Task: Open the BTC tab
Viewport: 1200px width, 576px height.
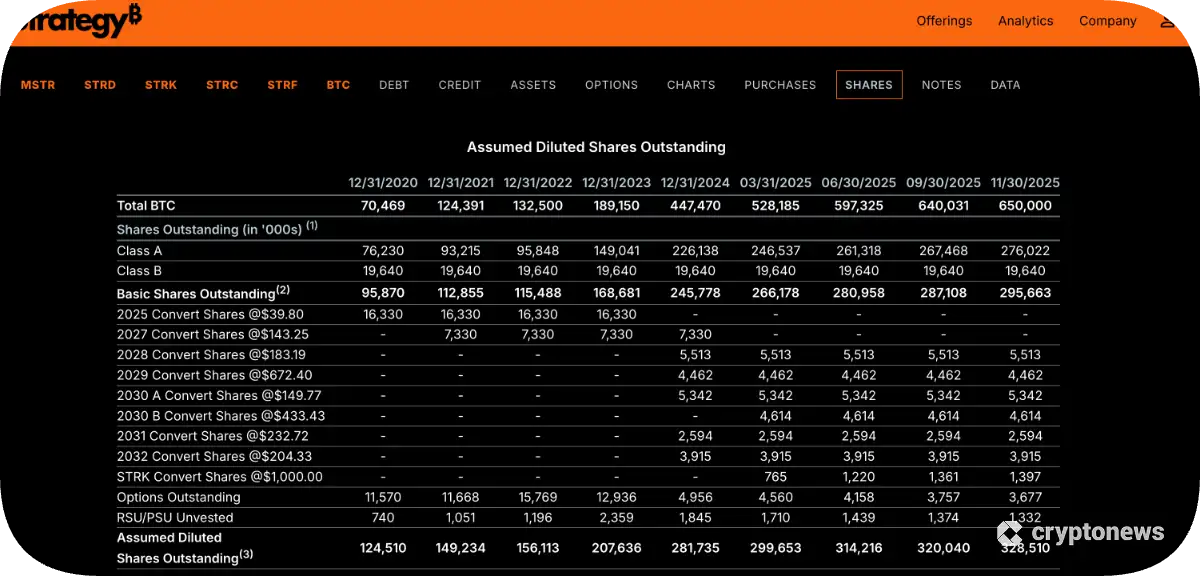Action: click(338, 85)
